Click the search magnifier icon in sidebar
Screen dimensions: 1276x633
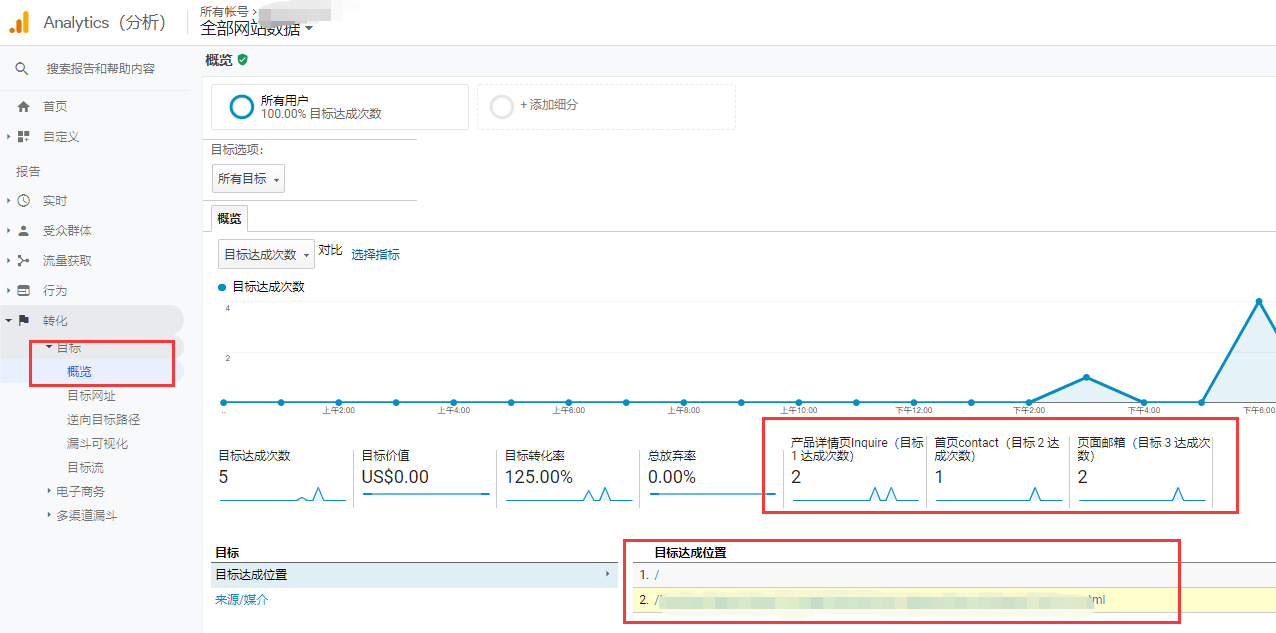pyautogui.click(x=22, y=69)
